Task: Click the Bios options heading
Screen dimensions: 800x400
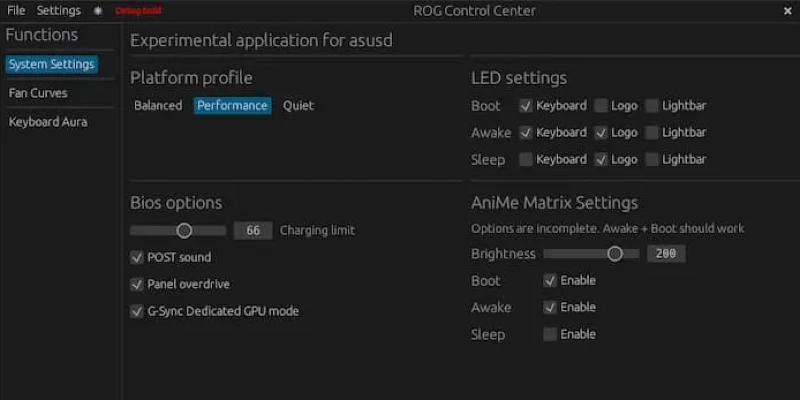Action: (176, 203)
